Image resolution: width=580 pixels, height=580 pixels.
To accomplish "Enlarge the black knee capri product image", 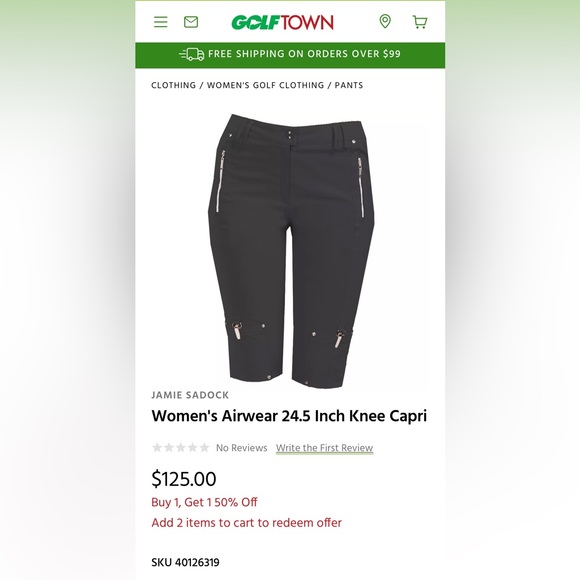I will click(x=291, y=250).
